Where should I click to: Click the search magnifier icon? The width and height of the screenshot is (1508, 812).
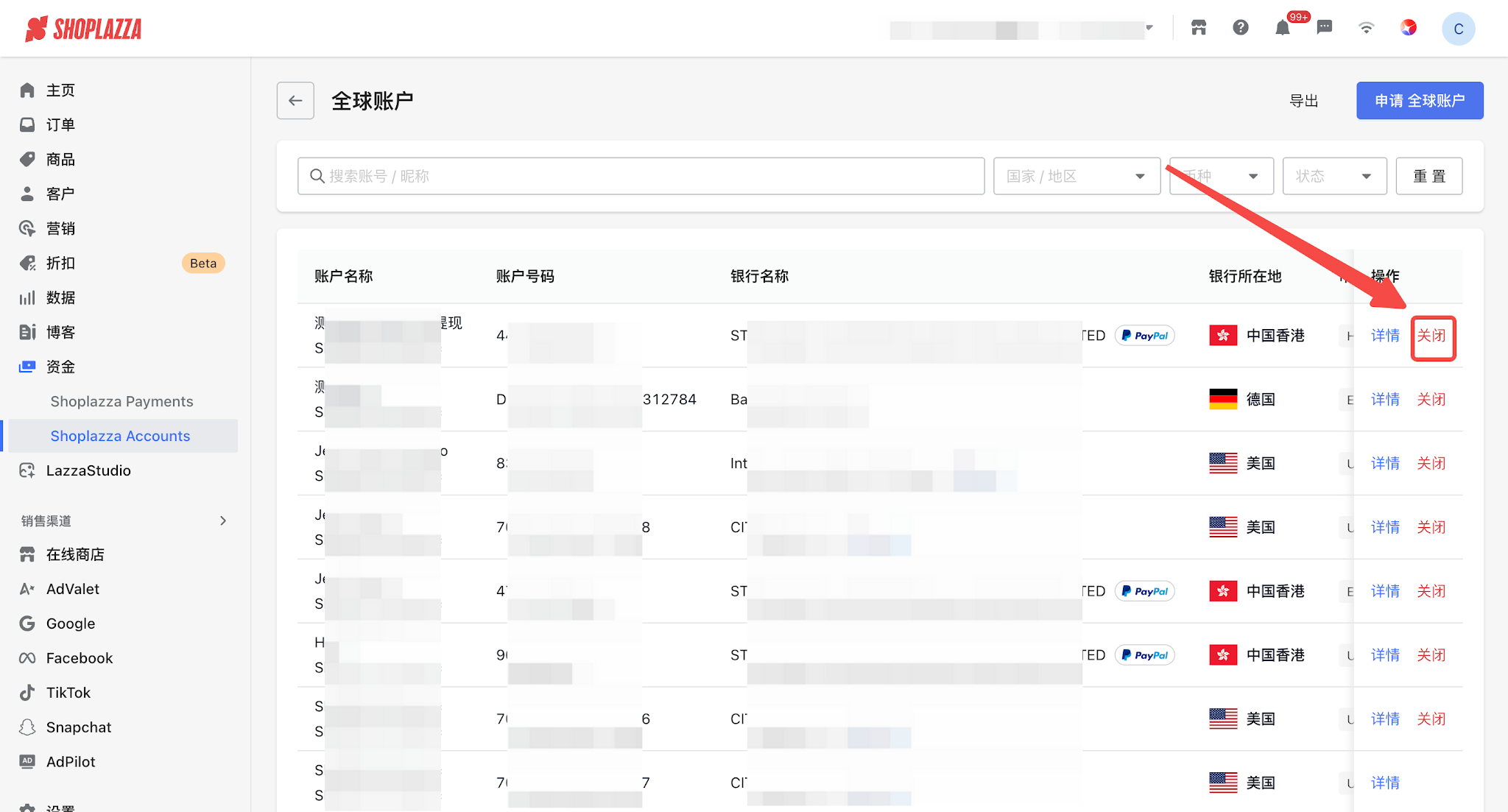[317, 176]
